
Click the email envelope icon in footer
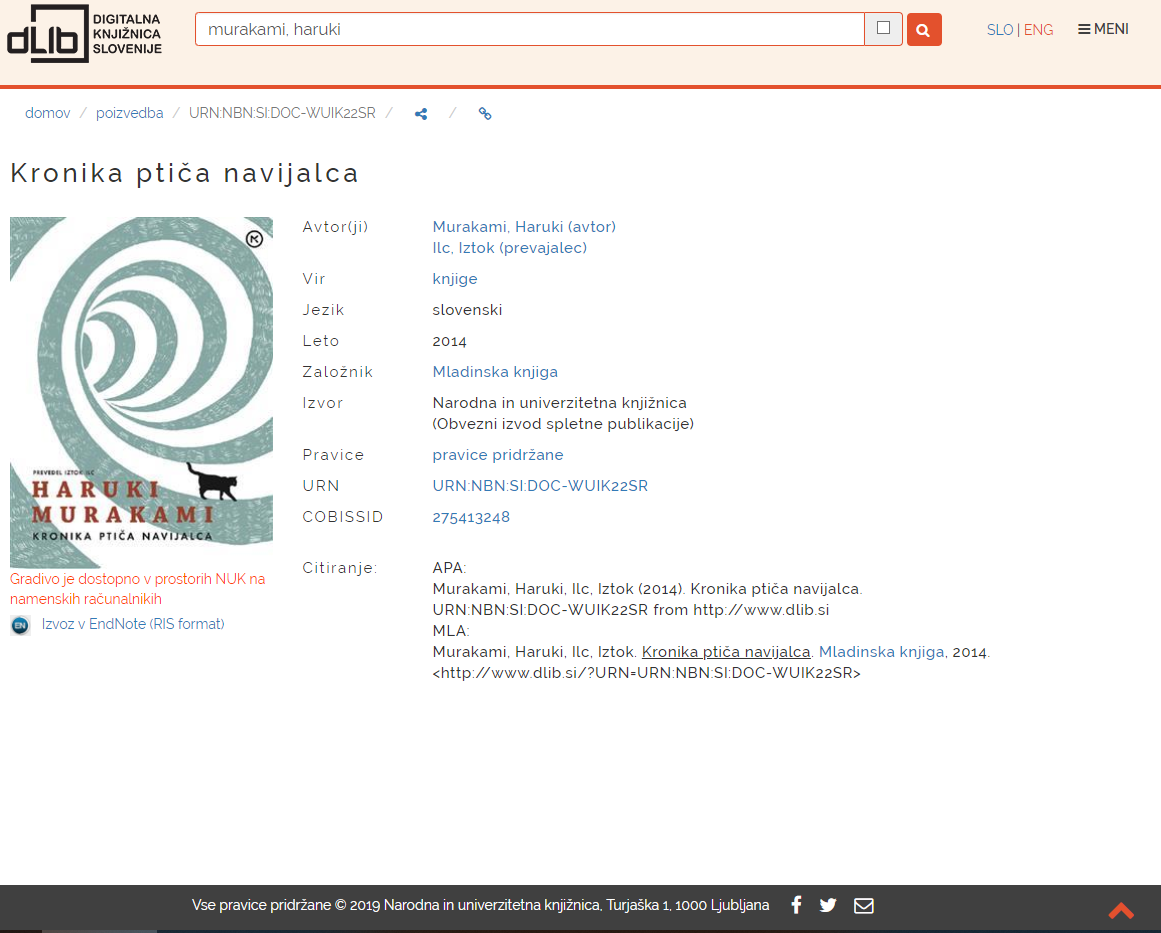click(x=863, y=906)
